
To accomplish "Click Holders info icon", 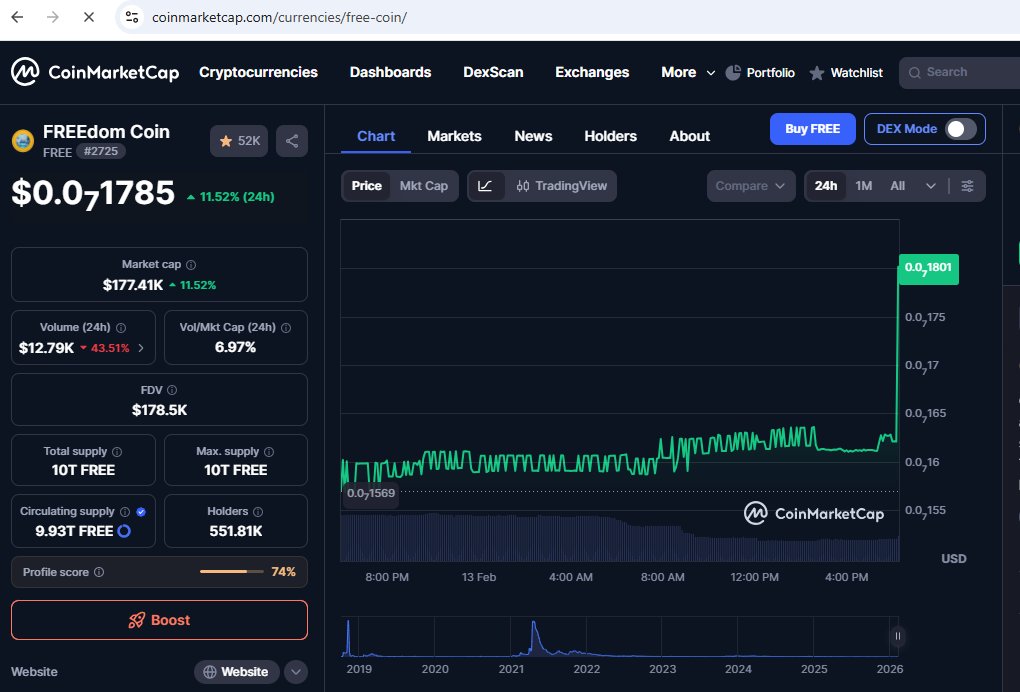I will point(258,512).
